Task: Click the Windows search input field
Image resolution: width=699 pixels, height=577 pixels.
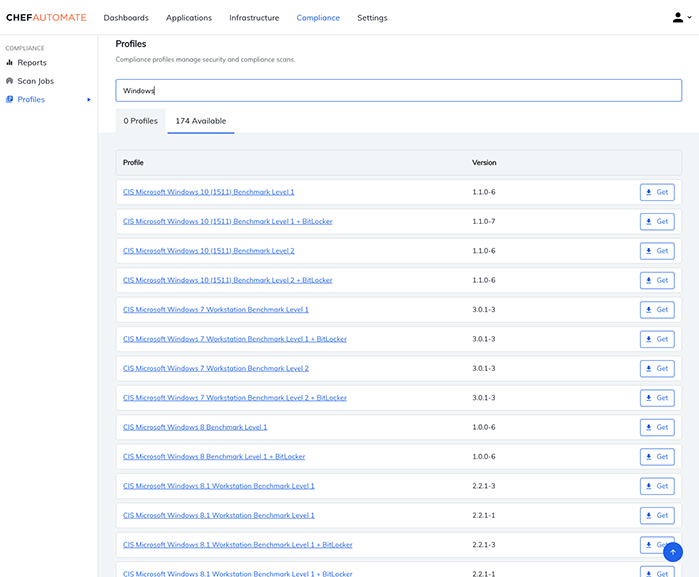Action: click(398, 90)
